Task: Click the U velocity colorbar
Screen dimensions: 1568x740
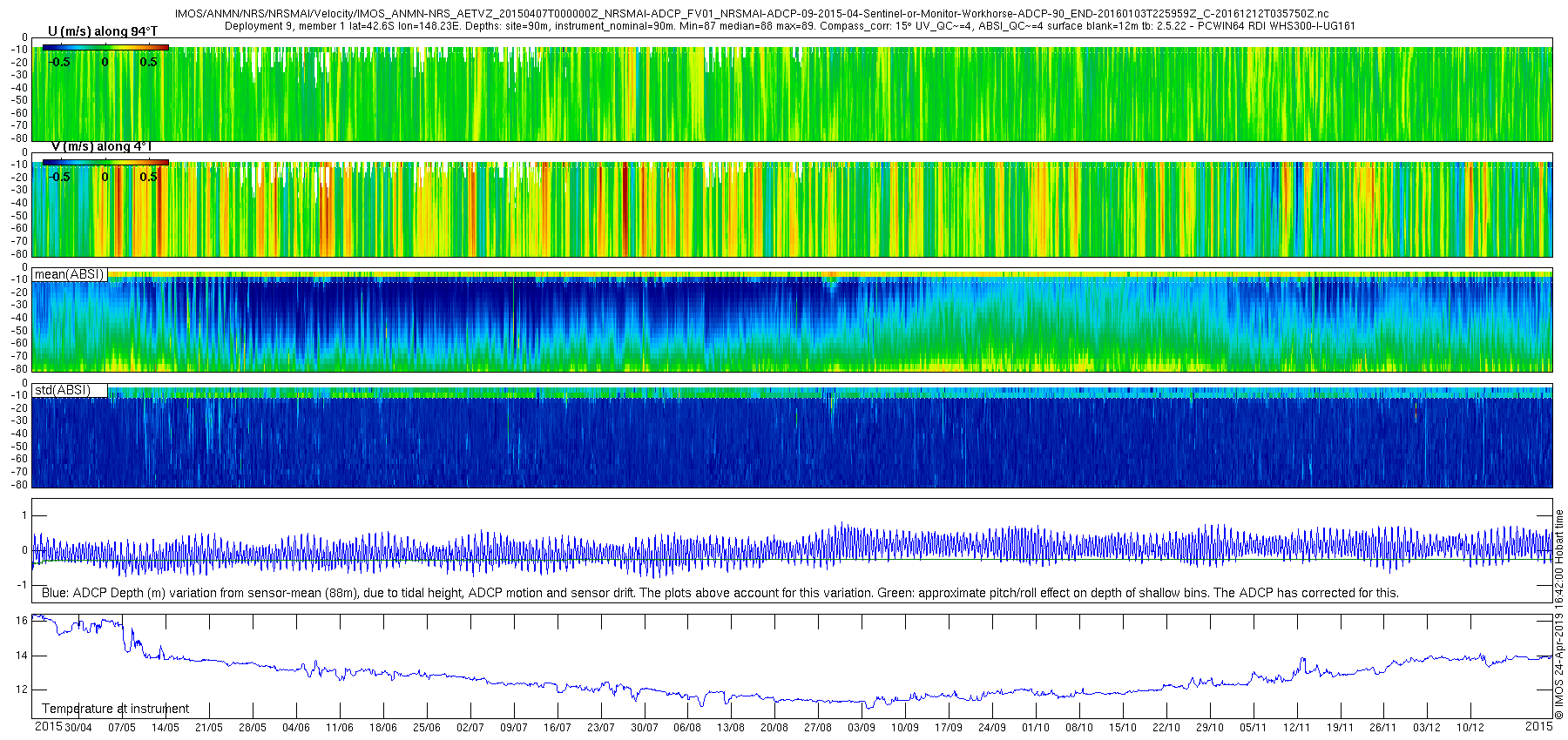Action: tap(105, 47)
